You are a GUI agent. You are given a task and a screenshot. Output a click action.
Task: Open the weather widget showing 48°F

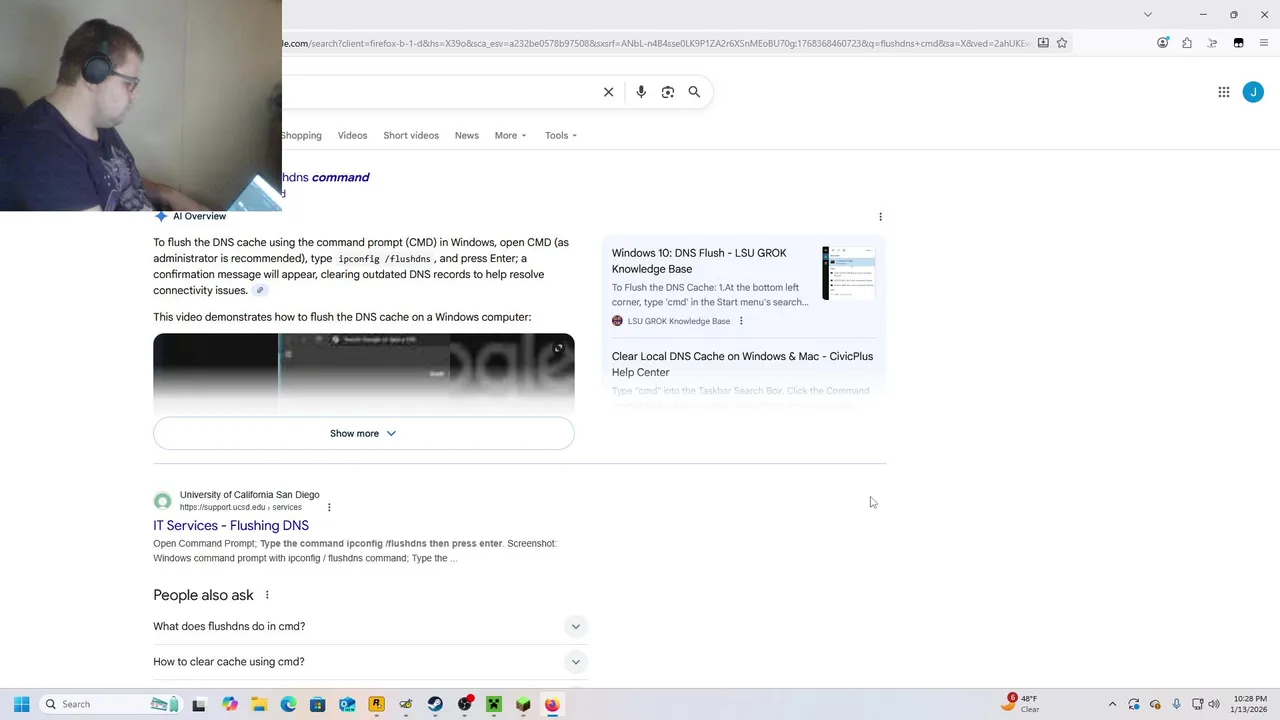click(x=1022, y=704)
